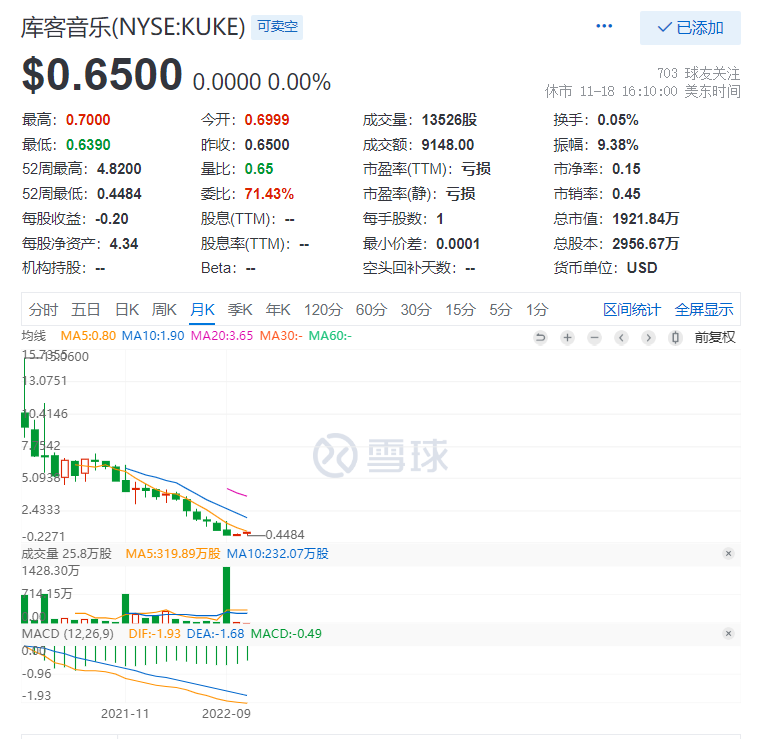
Task: Close the MACD indicator panel
Action: [x=728, y=633]
